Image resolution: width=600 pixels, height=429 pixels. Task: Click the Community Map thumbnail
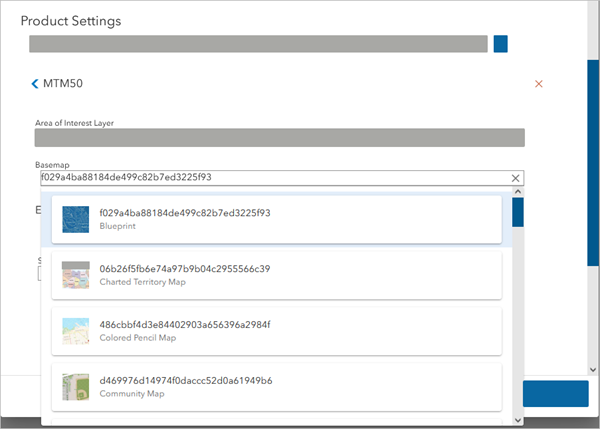pos(76,387)
